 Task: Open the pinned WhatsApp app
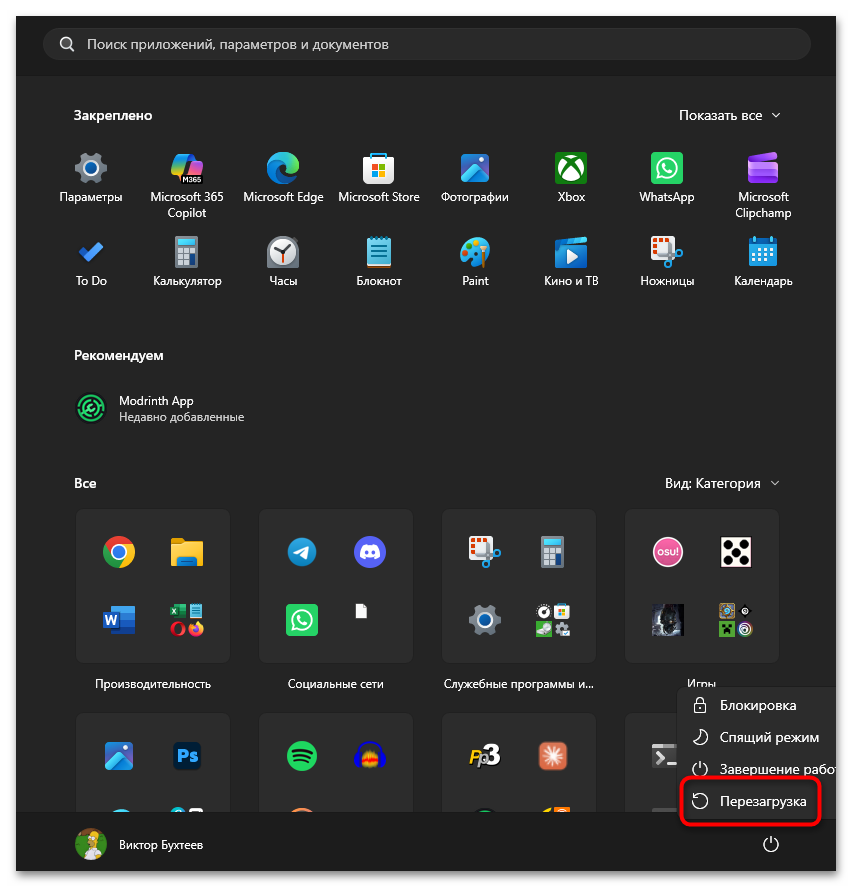(x=666, y=177)
